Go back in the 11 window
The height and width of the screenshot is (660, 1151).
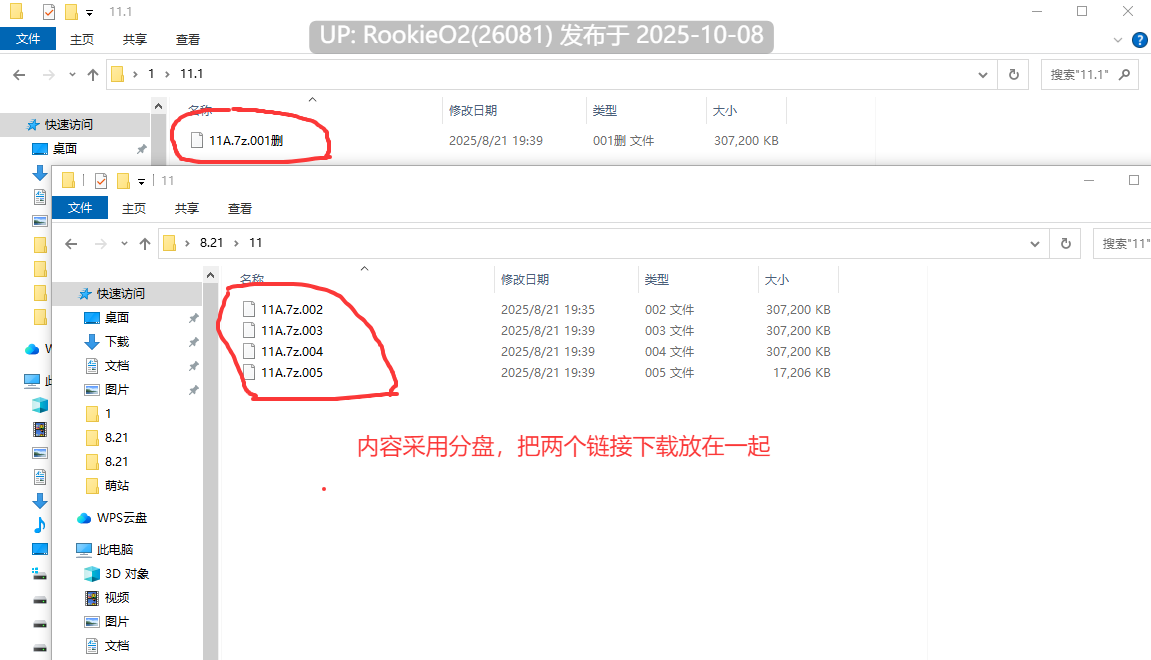(71, 244)
